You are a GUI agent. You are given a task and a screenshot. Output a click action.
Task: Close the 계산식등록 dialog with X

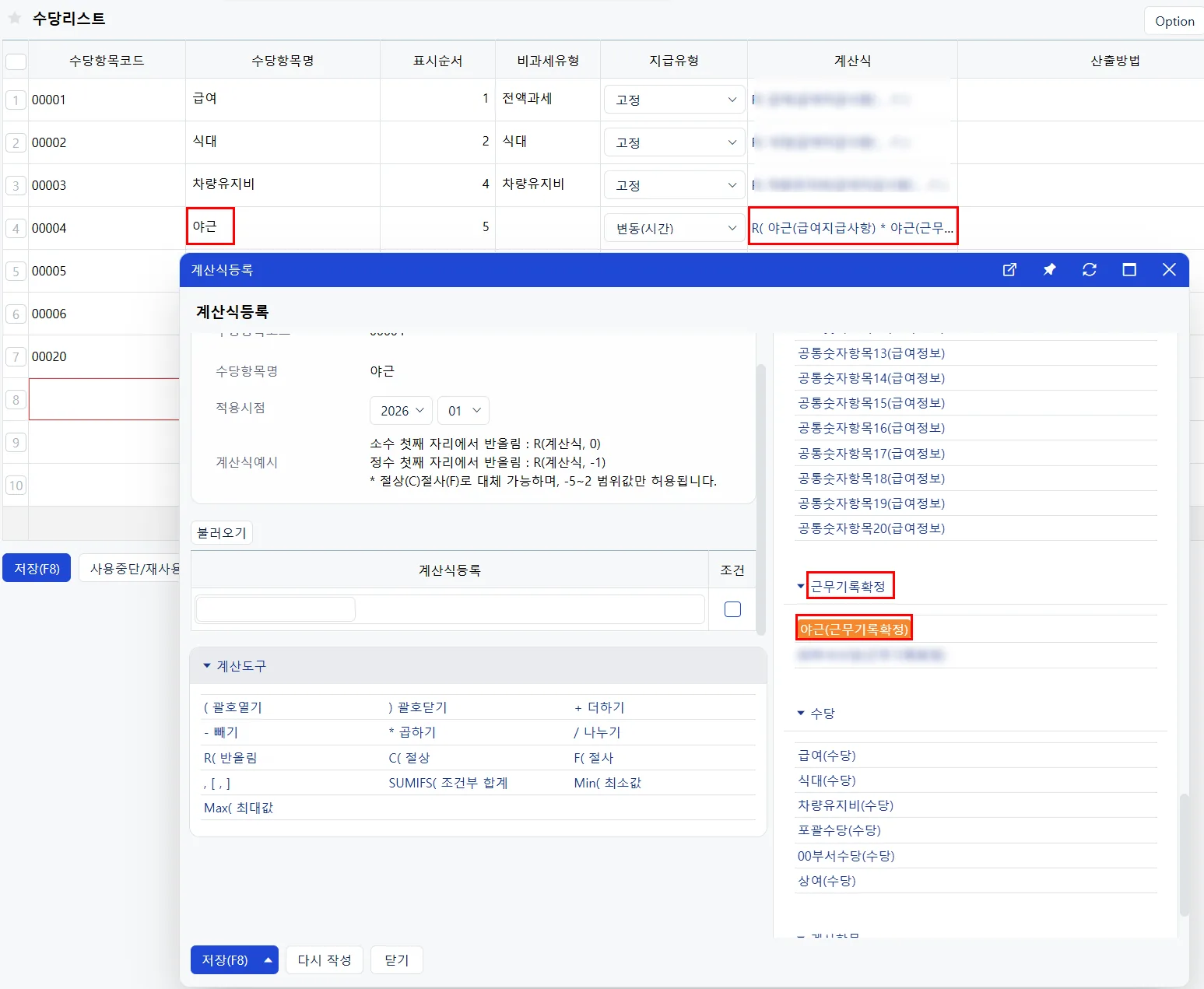point(1169,270)
